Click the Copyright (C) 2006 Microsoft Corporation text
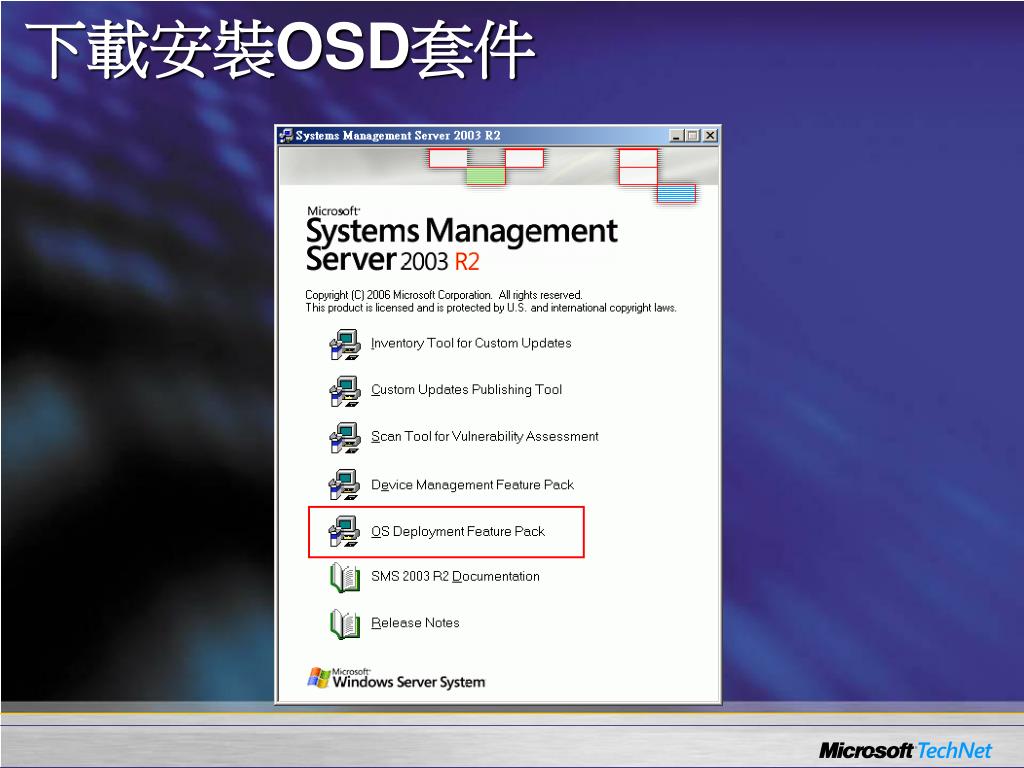The width and height of the screenshot is (1024, 768). tap(444, 295)
